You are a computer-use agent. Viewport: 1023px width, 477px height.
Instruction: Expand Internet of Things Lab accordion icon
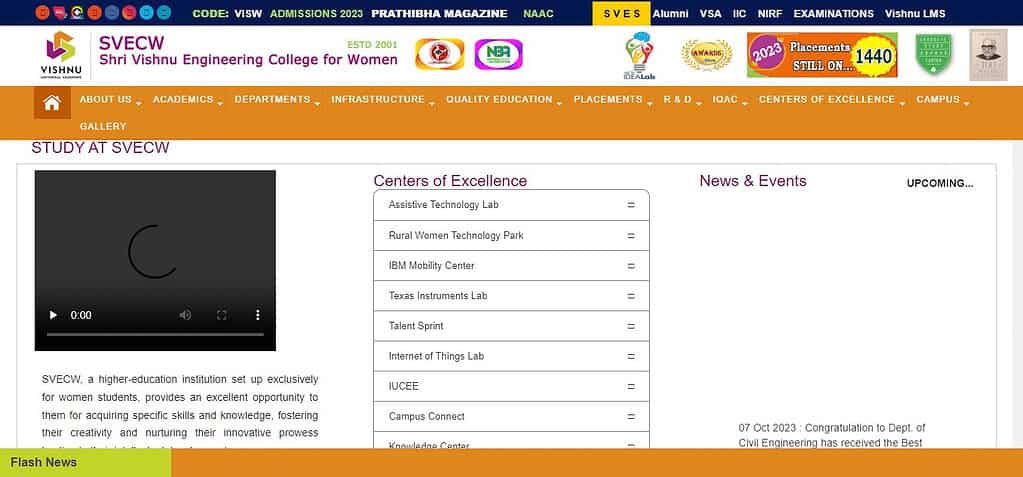click(x=631, y=356)
